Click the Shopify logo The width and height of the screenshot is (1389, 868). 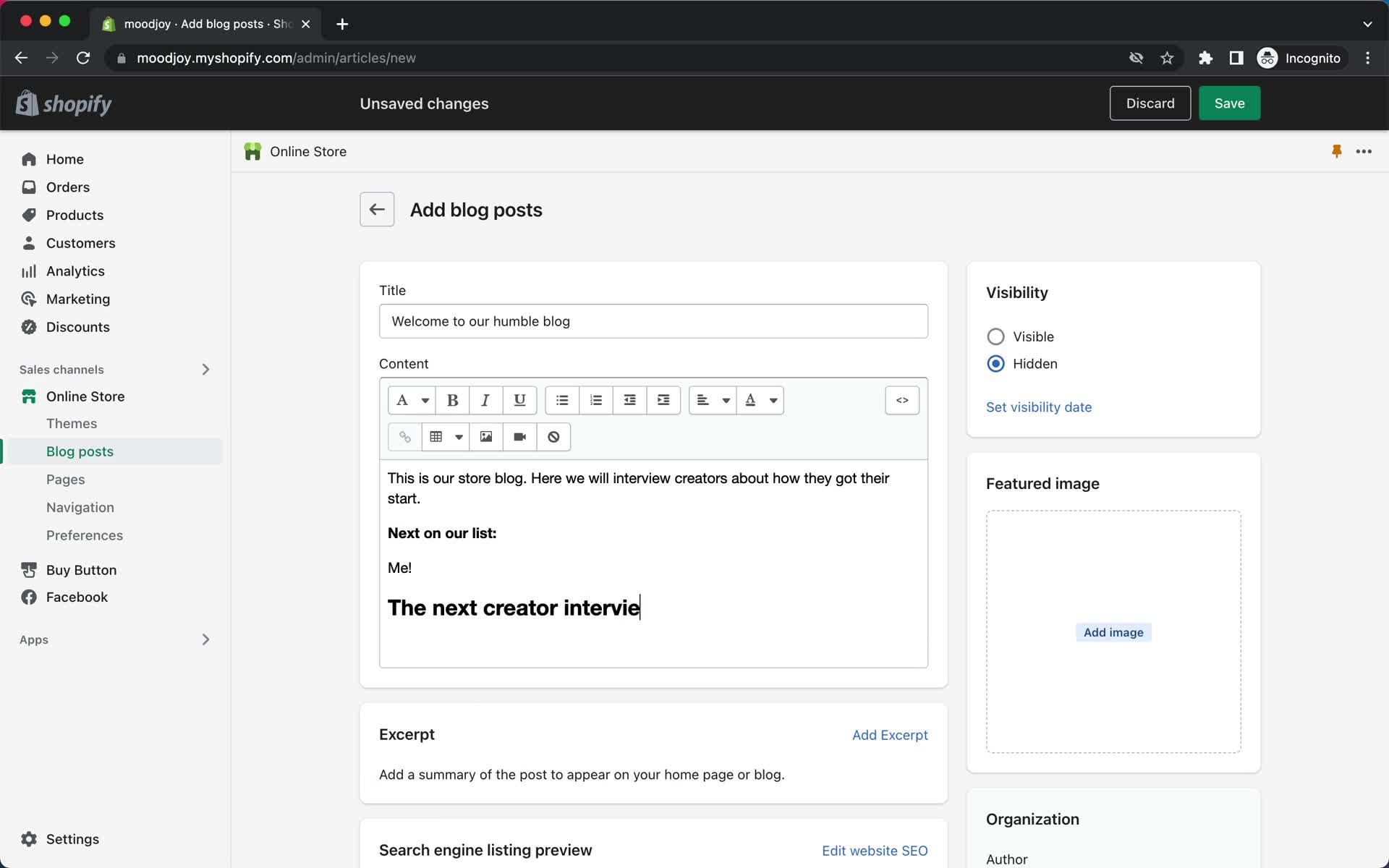point(64,103)
